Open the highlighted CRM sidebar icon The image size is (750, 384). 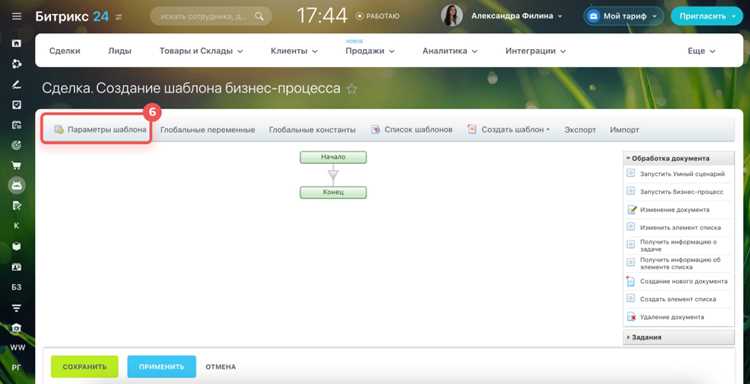tap(17, 186)
